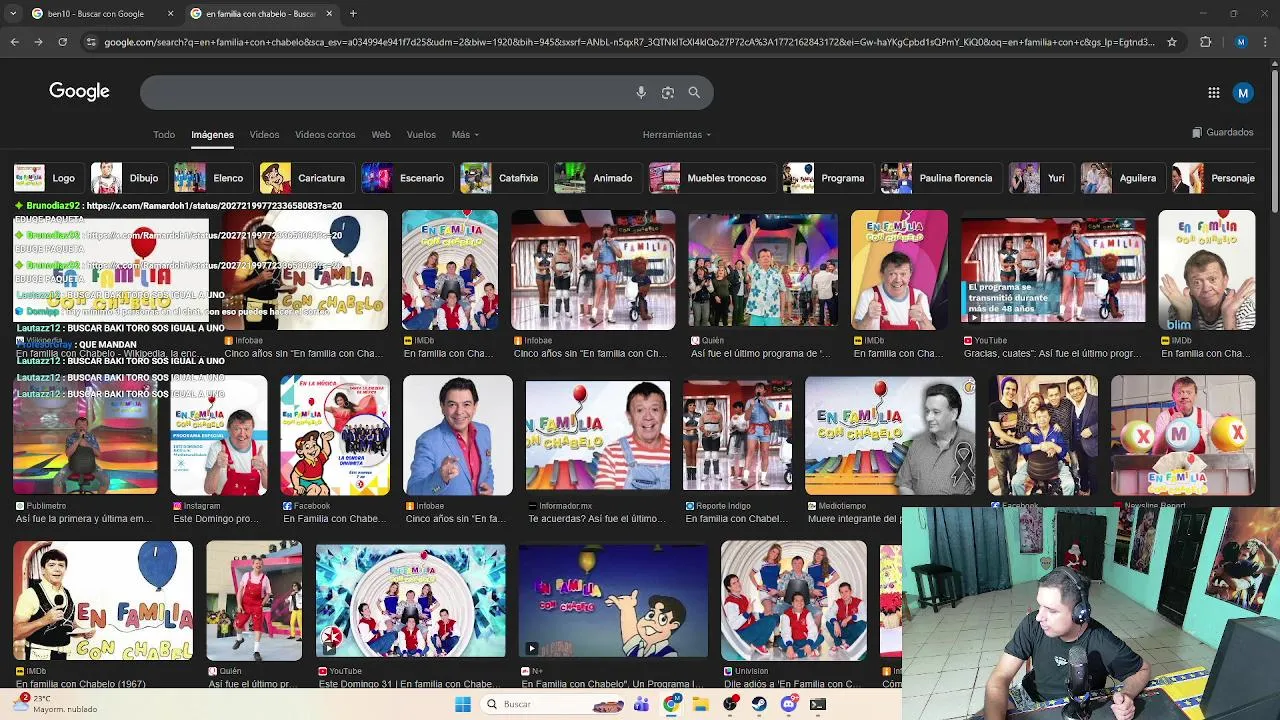This screenshot has width=1280, height=720.
Task: Click the browser forward arrow
Action: click(x=38, y=42)
